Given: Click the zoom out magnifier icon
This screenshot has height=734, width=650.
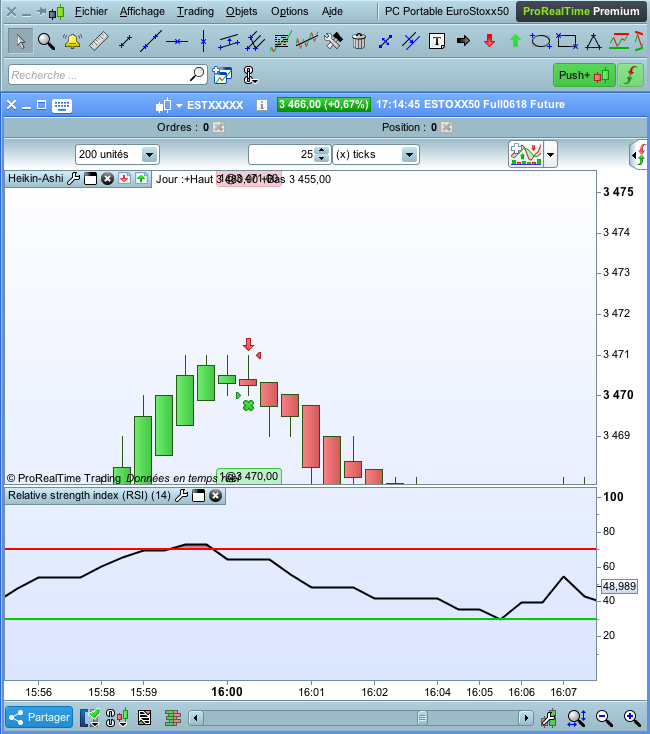Looking at the screenshot, I should tap(604, 718).
